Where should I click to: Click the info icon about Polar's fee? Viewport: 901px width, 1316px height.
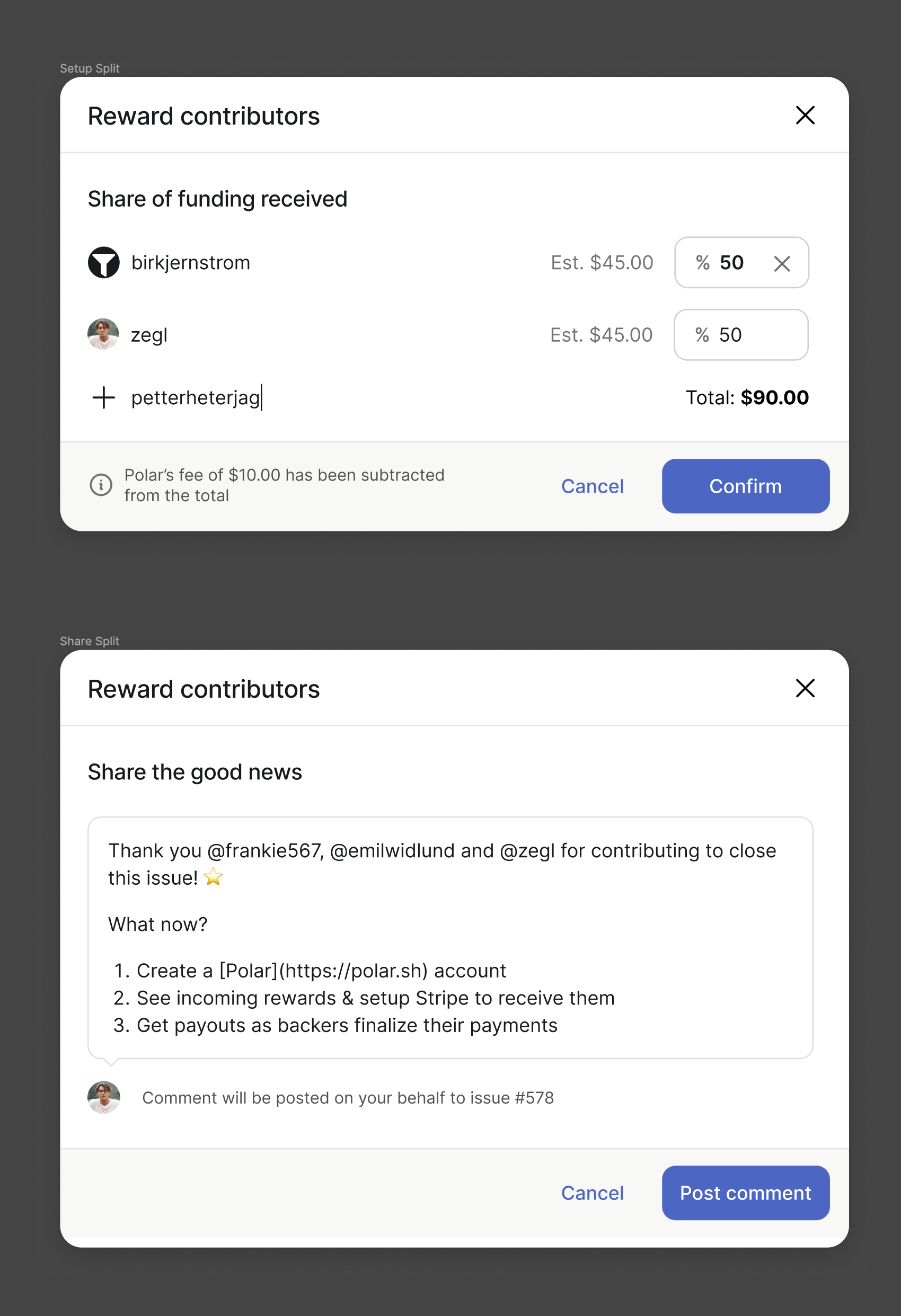(101, 485)
